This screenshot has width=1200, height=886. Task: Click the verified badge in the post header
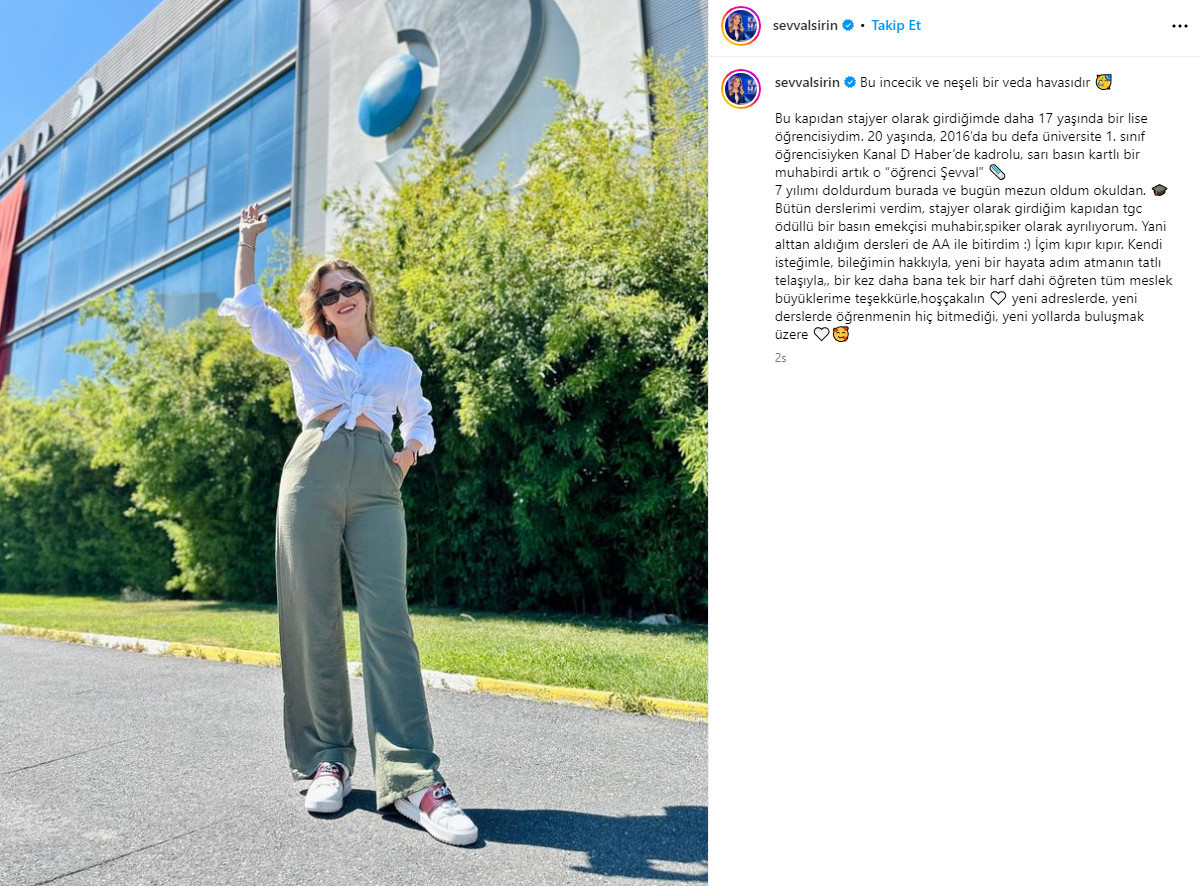point(849,26)
